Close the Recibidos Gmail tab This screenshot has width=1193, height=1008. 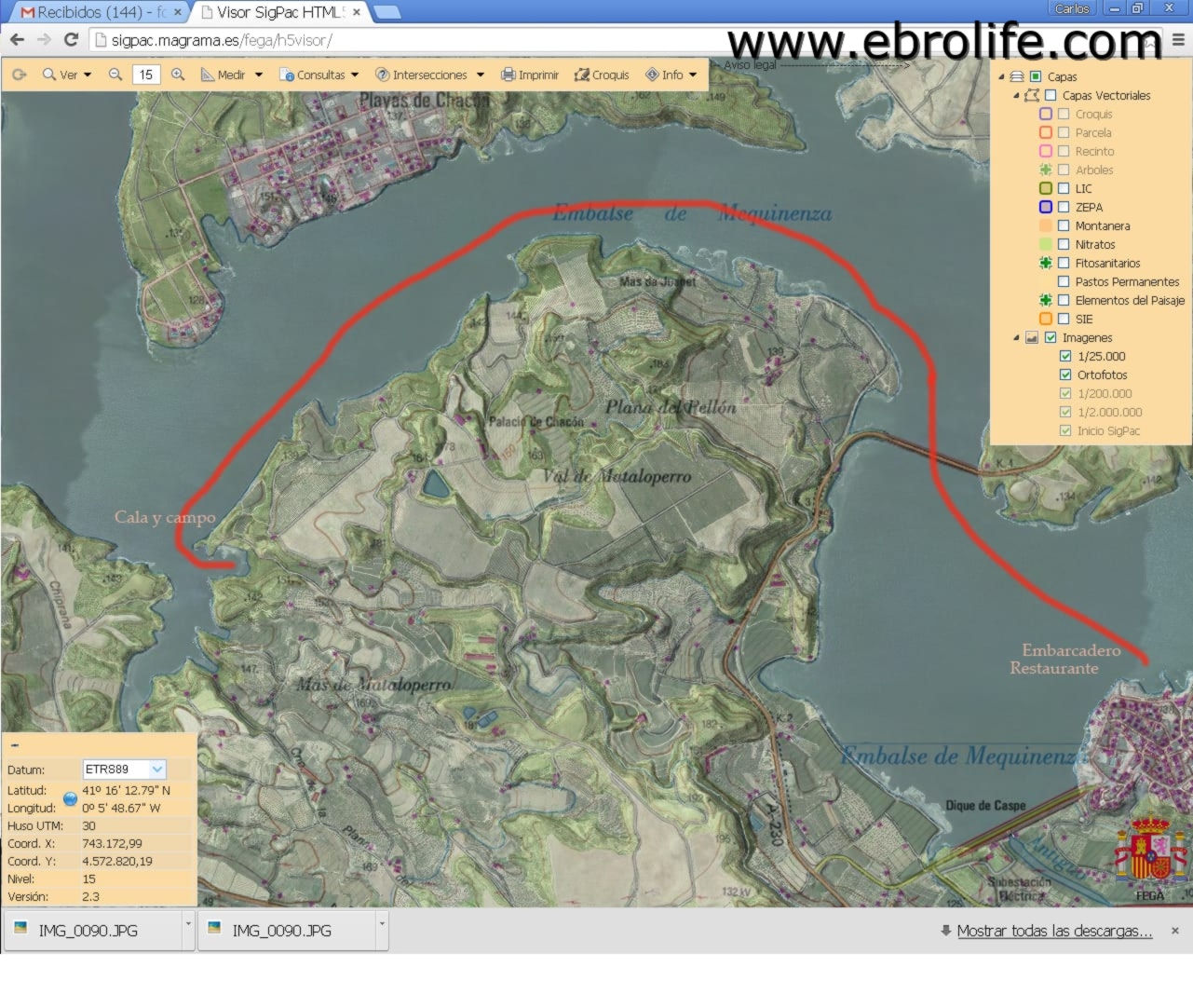coord(177,12)
